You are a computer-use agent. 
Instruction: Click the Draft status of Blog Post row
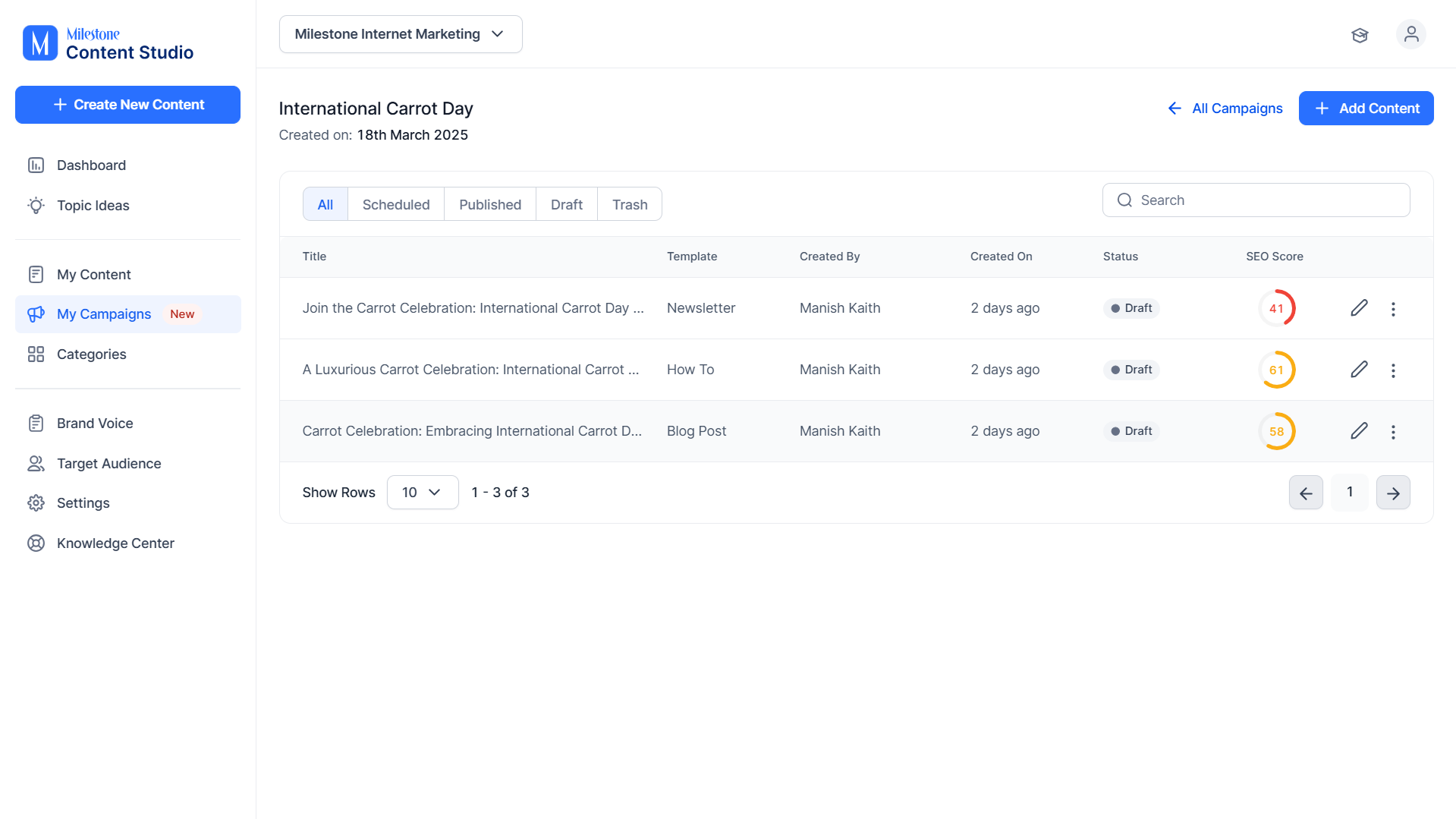click(1131, 431)
